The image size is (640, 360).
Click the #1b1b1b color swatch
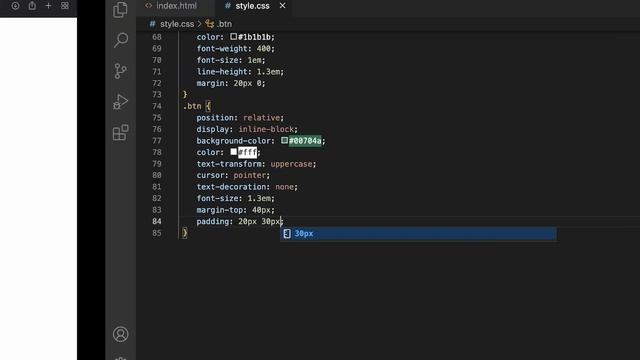pyautogui.click(x=233, y=37)
